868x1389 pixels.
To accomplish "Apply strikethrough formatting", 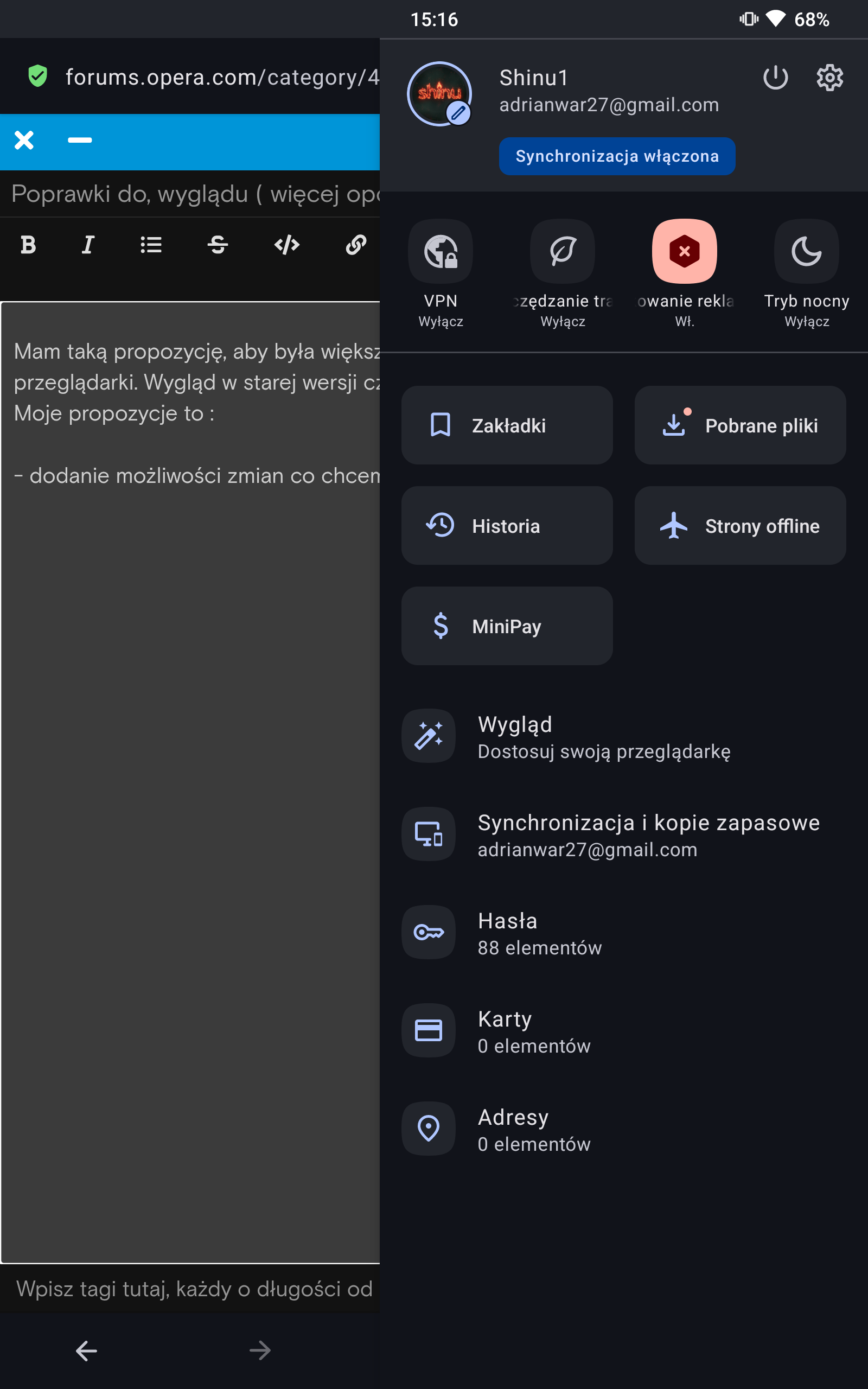I will 218,245.
